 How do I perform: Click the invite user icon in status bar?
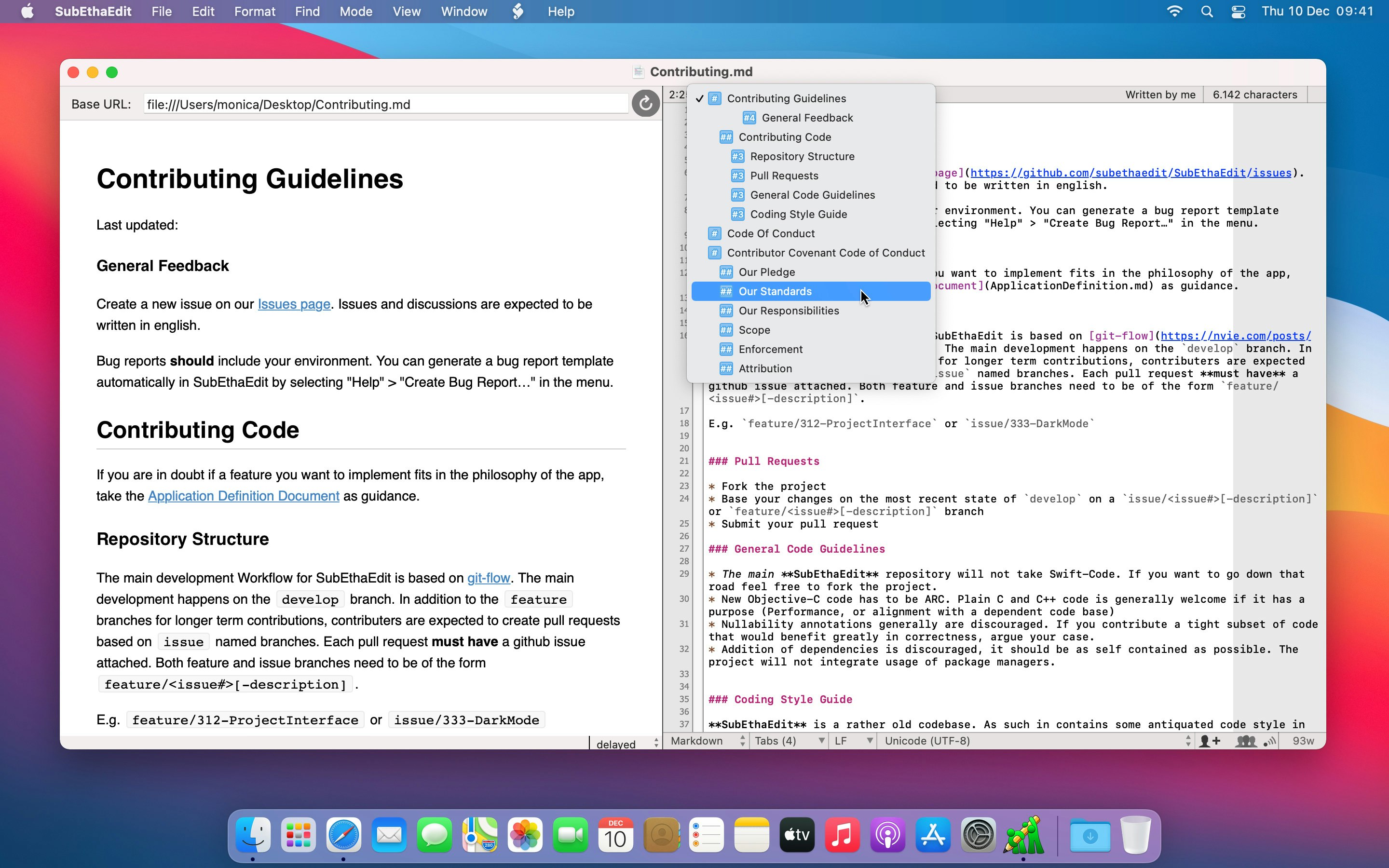tap(1210, 741)
